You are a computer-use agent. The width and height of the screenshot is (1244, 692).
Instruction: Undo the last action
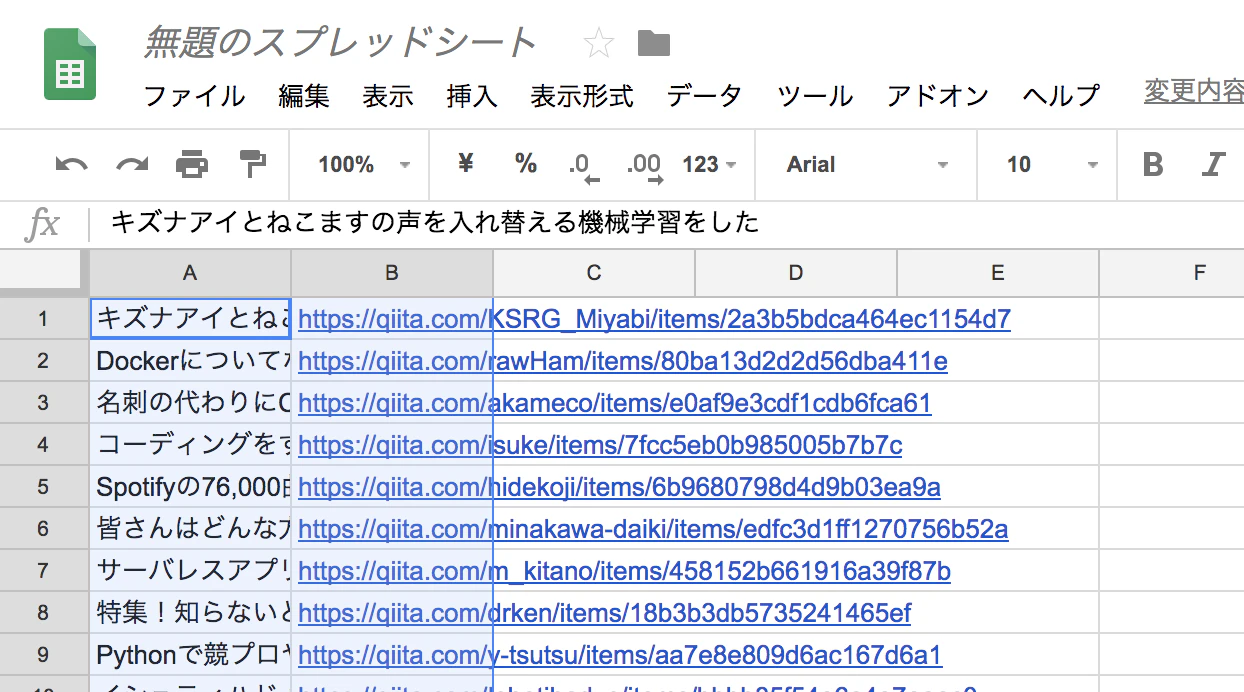pyautogui.click(x=71, y=164)
